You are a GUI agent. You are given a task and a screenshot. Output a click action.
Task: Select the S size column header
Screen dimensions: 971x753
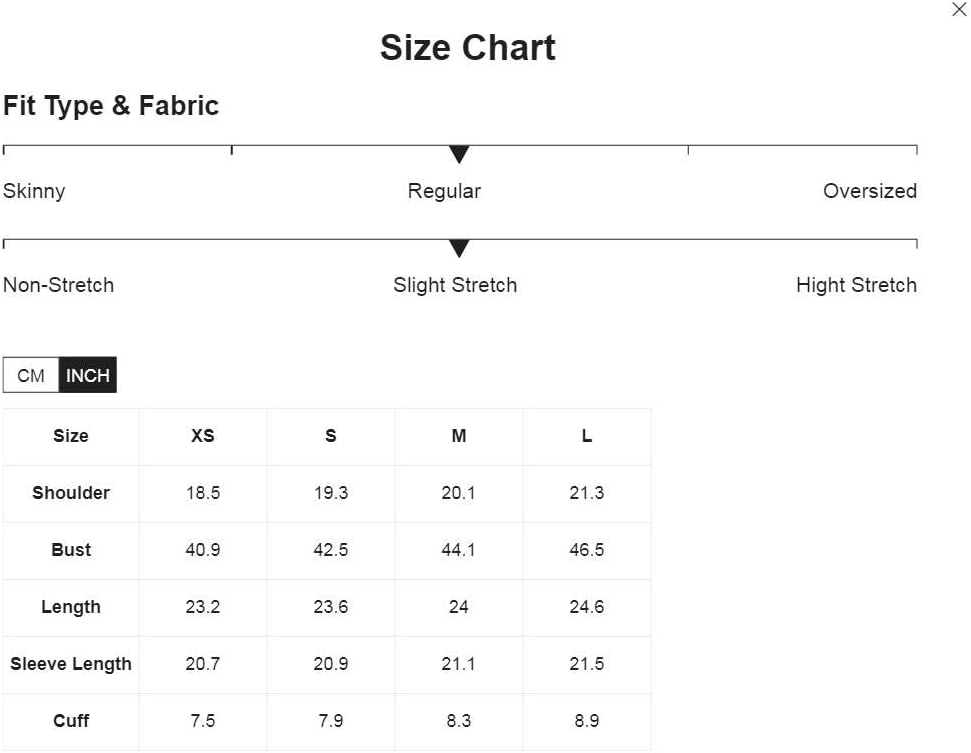[x=331, y=436]
